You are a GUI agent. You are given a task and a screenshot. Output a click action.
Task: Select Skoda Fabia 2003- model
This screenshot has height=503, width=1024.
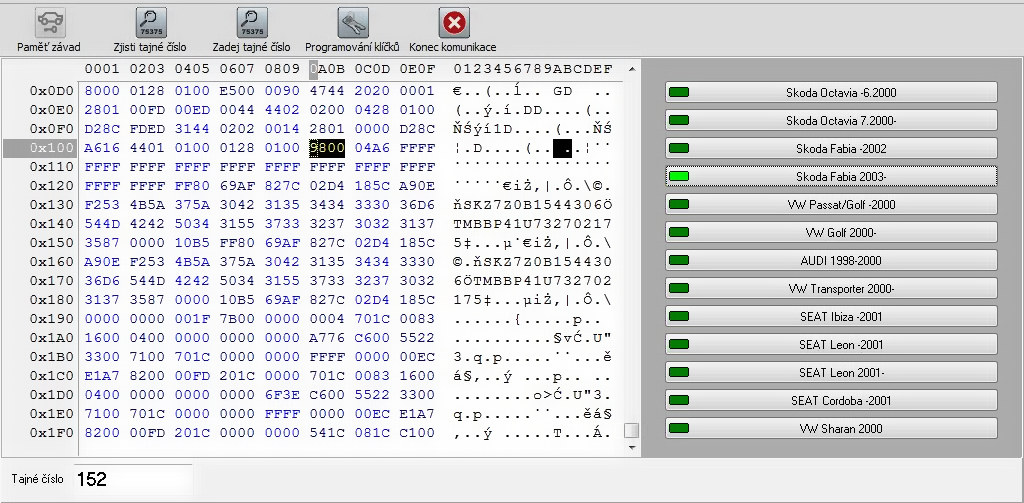click(x=831, y=176)
